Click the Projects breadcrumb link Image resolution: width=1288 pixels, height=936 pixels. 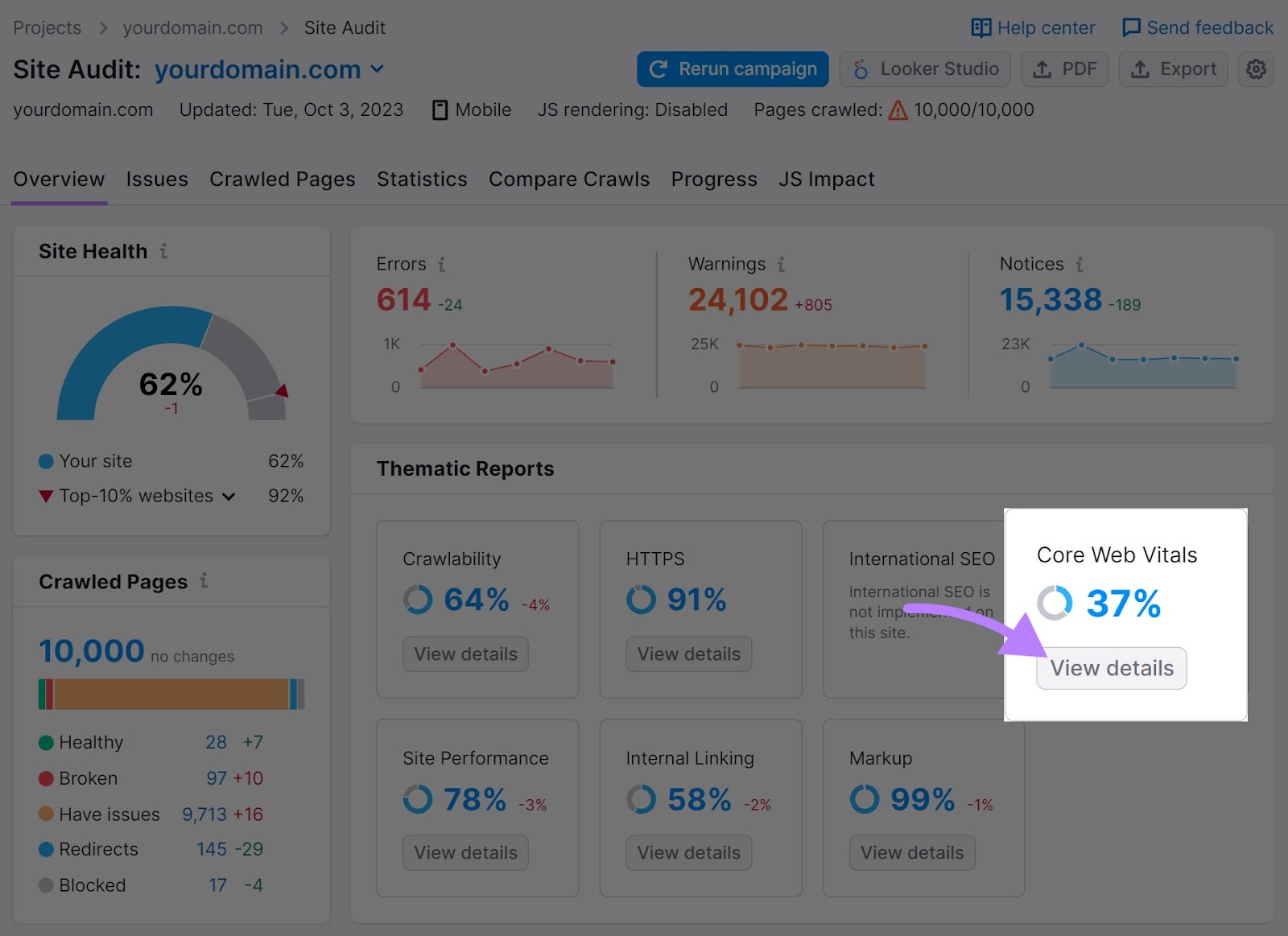click(47, 27)
